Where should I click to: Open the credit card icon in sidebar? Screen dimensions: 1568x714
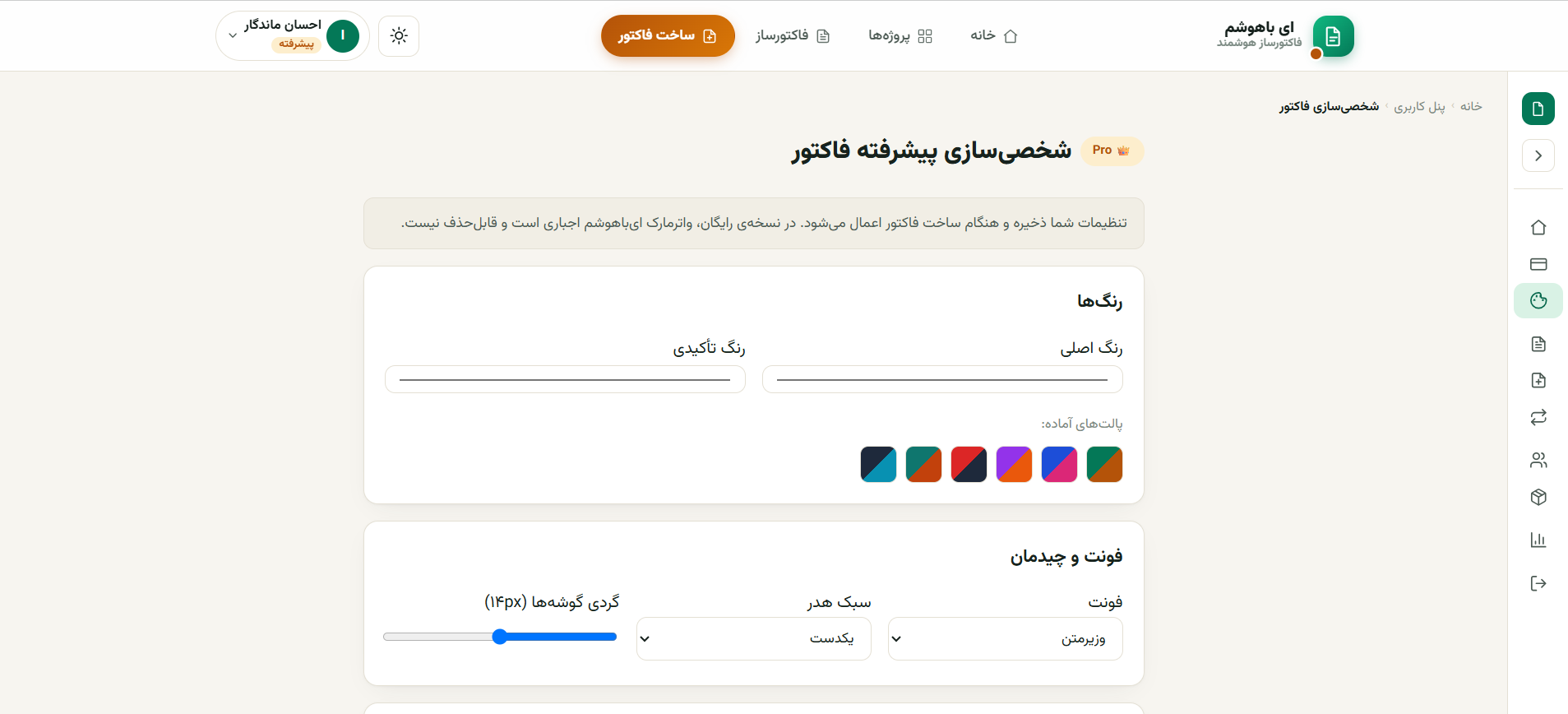coord(1538,264)
